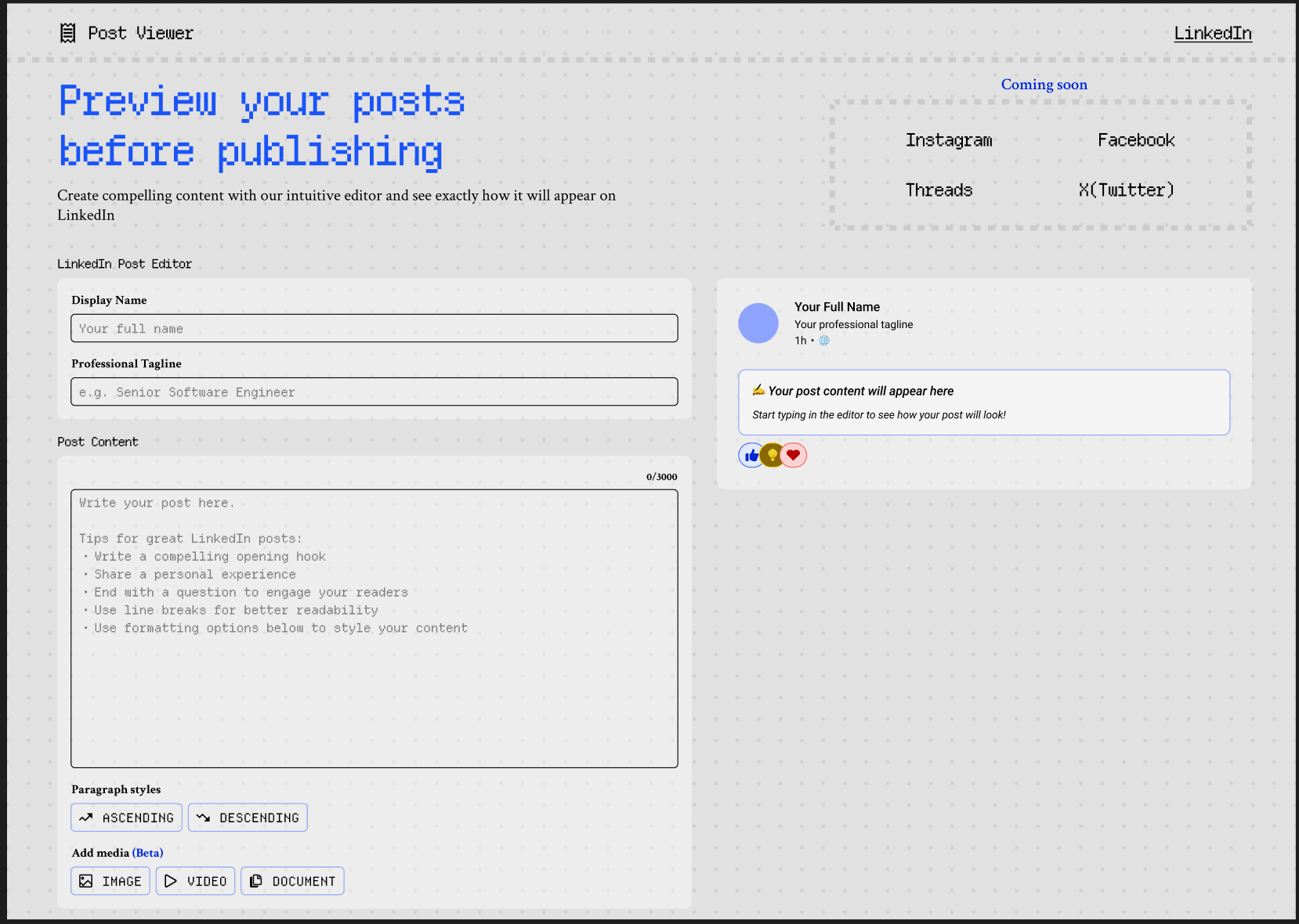Screen dimensions: 1299x924
Task: Focus the Professional Tagline input field
Action: point(375,392)
